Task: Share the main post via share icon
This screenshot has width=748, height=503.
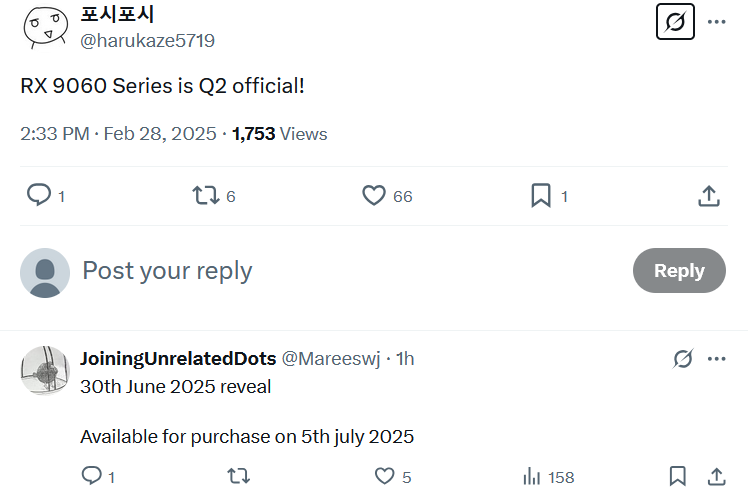Action: (708, 195)
